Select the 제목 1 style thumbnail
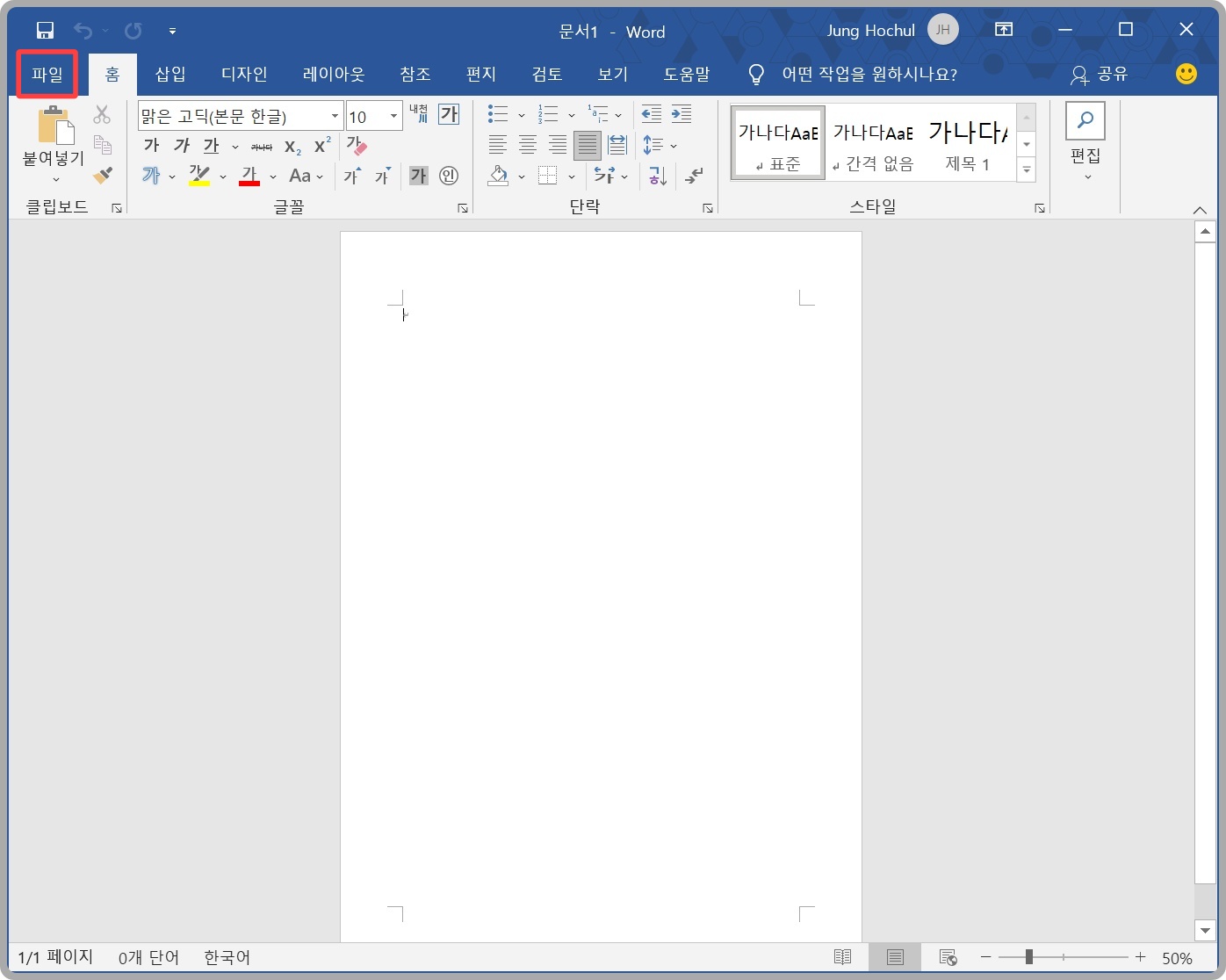 pos(968,143)
